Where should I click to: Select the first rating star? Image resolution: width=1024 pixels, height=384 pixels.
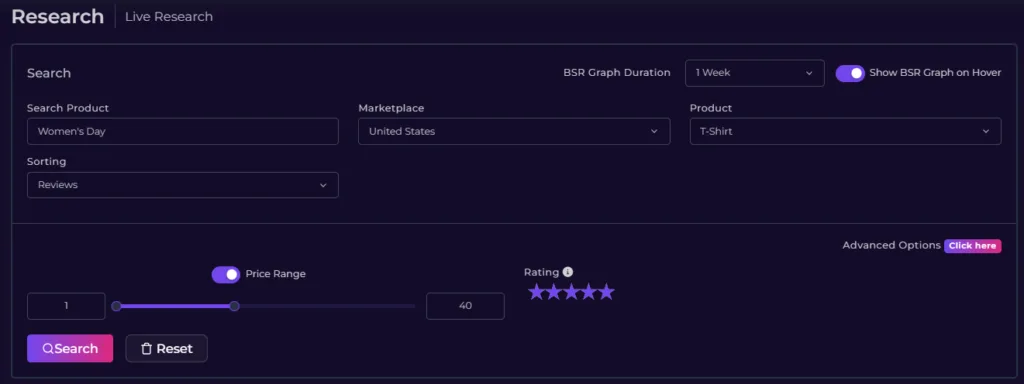pos(536,292)
